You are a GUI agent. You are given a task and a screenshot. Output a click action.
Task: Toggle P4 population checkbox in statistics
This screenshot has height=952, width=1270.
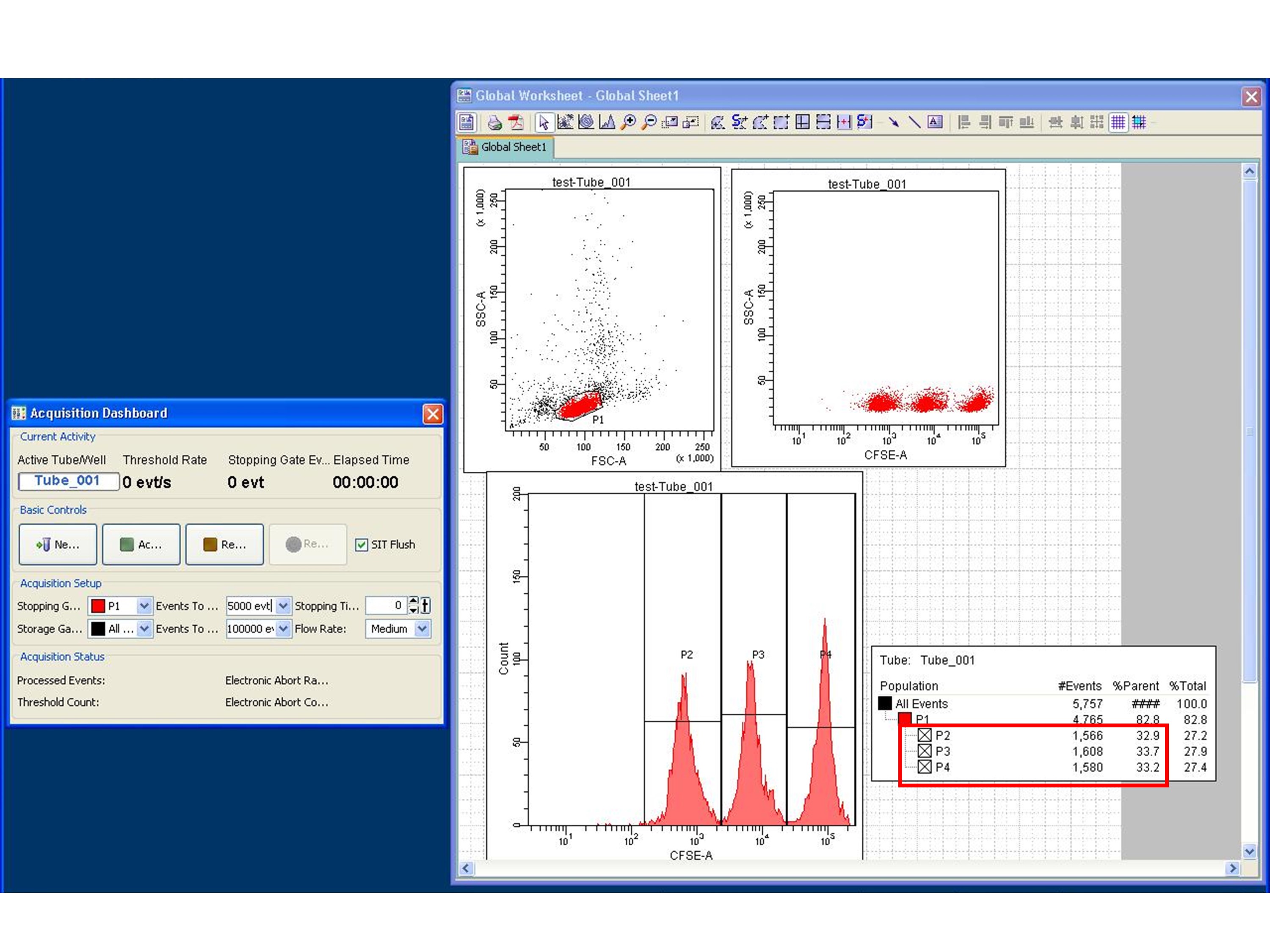pyautogui.click(x=925, y=767)
